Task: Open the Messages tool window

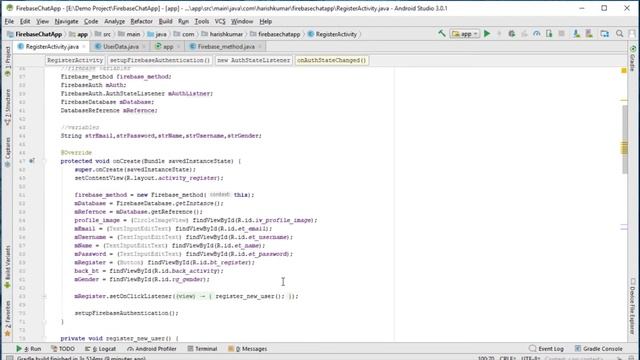Action: [248, 349]
